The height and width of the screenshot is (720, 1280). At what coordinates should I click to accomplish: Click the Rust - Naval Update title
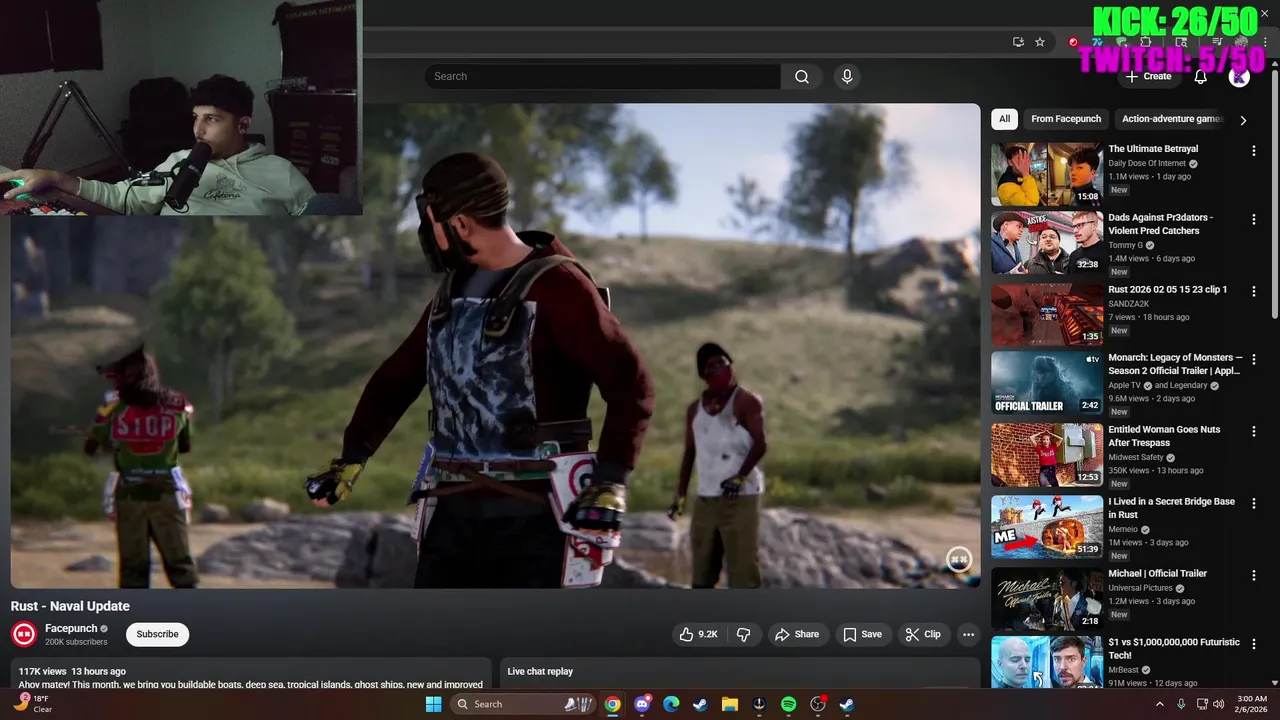(70, 606)
